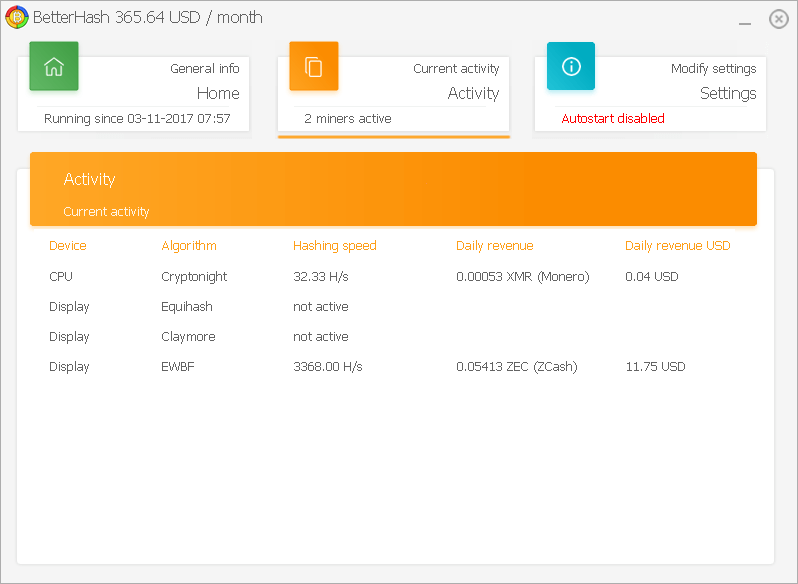Select the Activity tab label
Viewport: 798px width, 584px height.
point(472,93)
